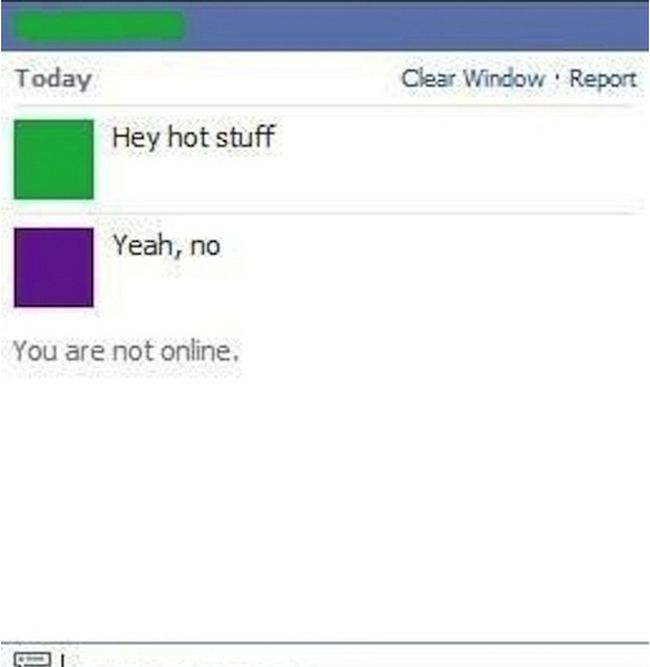Focus the message input field

(355, 657)
